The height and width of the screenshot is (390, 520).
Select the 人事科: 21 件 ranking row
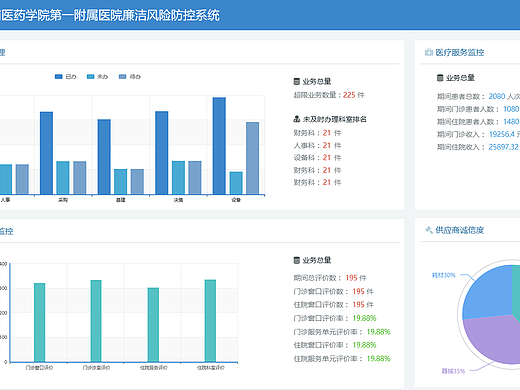point(317,145)
